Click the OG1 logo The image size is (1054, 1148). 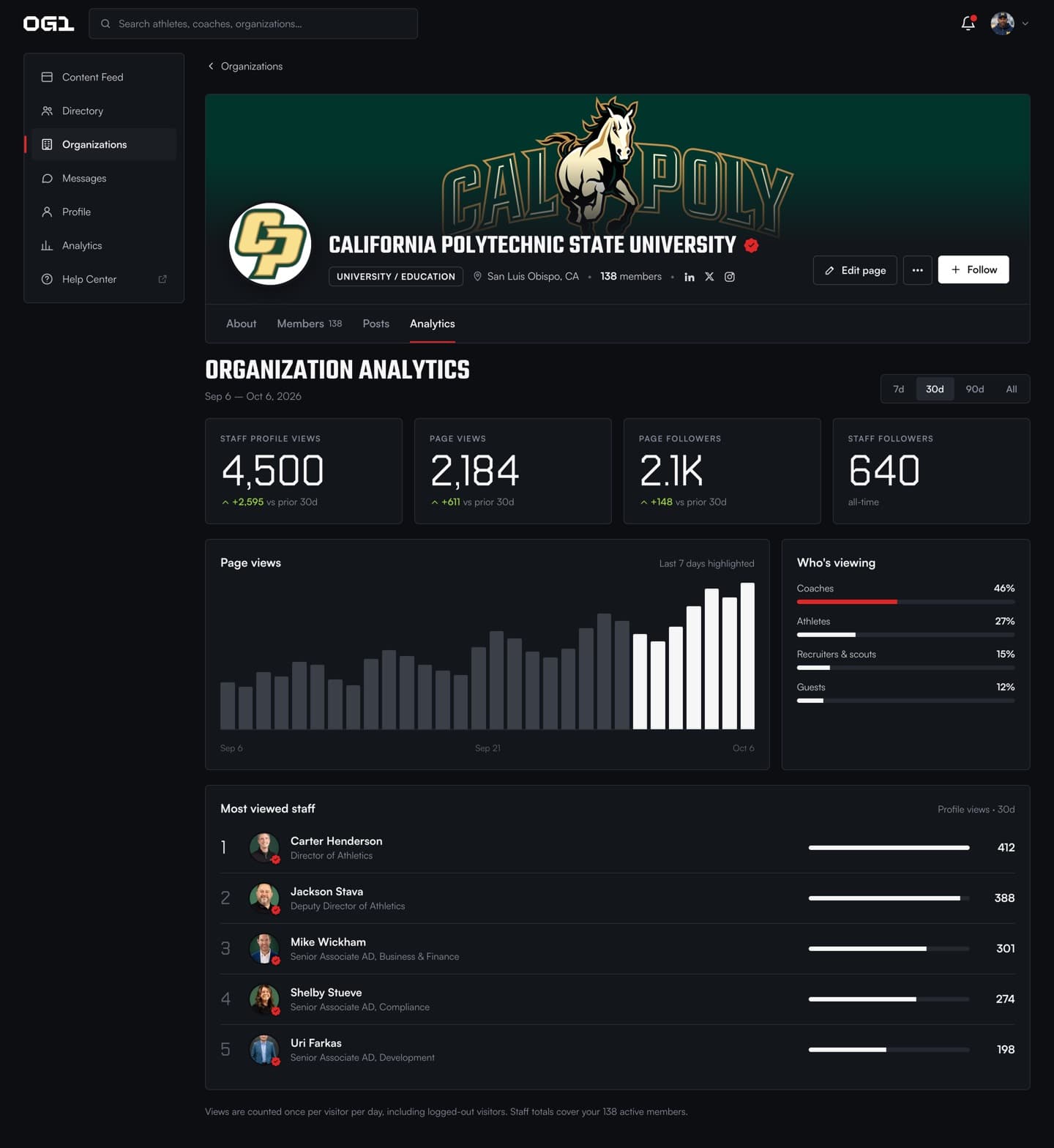coord(48,23)
